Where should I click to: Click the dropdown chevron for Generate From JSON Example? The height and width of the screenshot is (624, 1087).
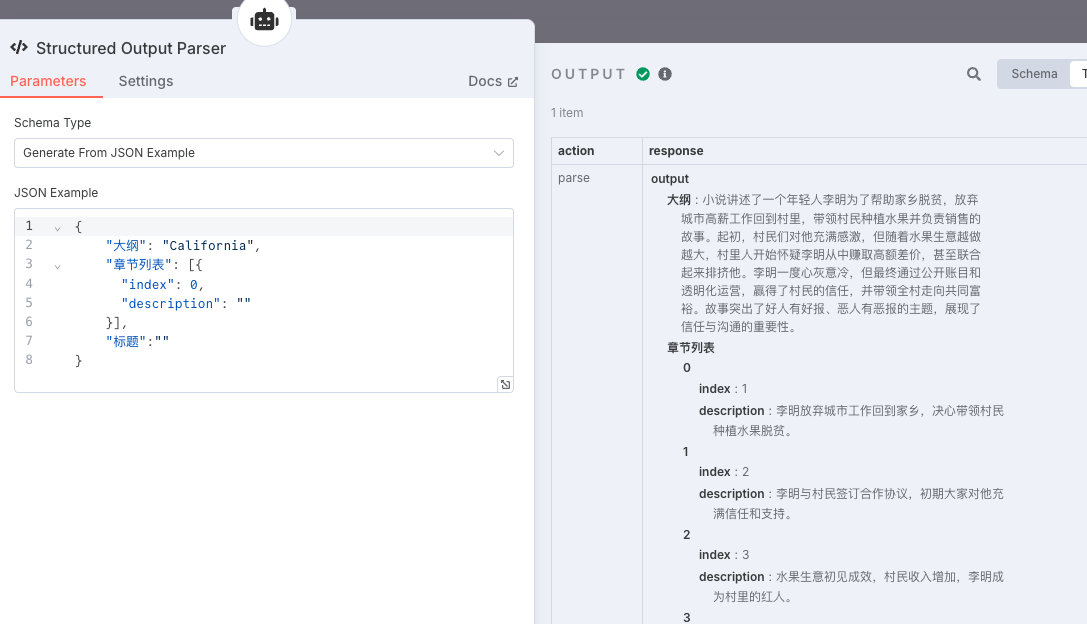tap(498, 153)
